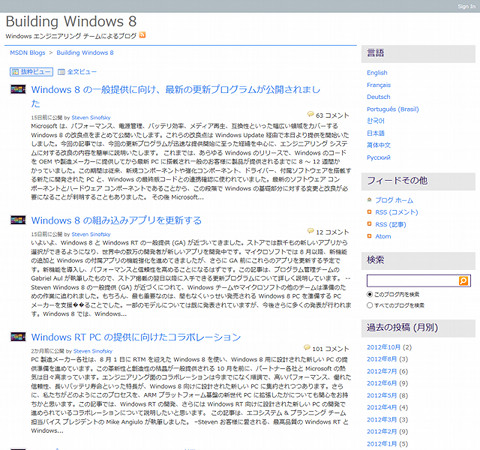The height and width of the screenshot is (450, 480).
Task: Switch language to Deutsch
Action: 378,97
